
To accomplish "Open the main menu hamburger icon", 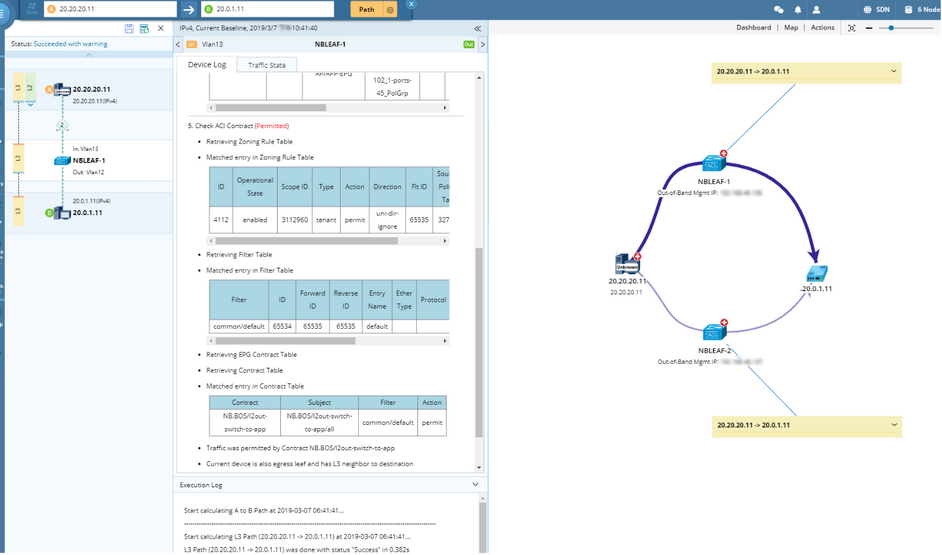I will point(2,13).
